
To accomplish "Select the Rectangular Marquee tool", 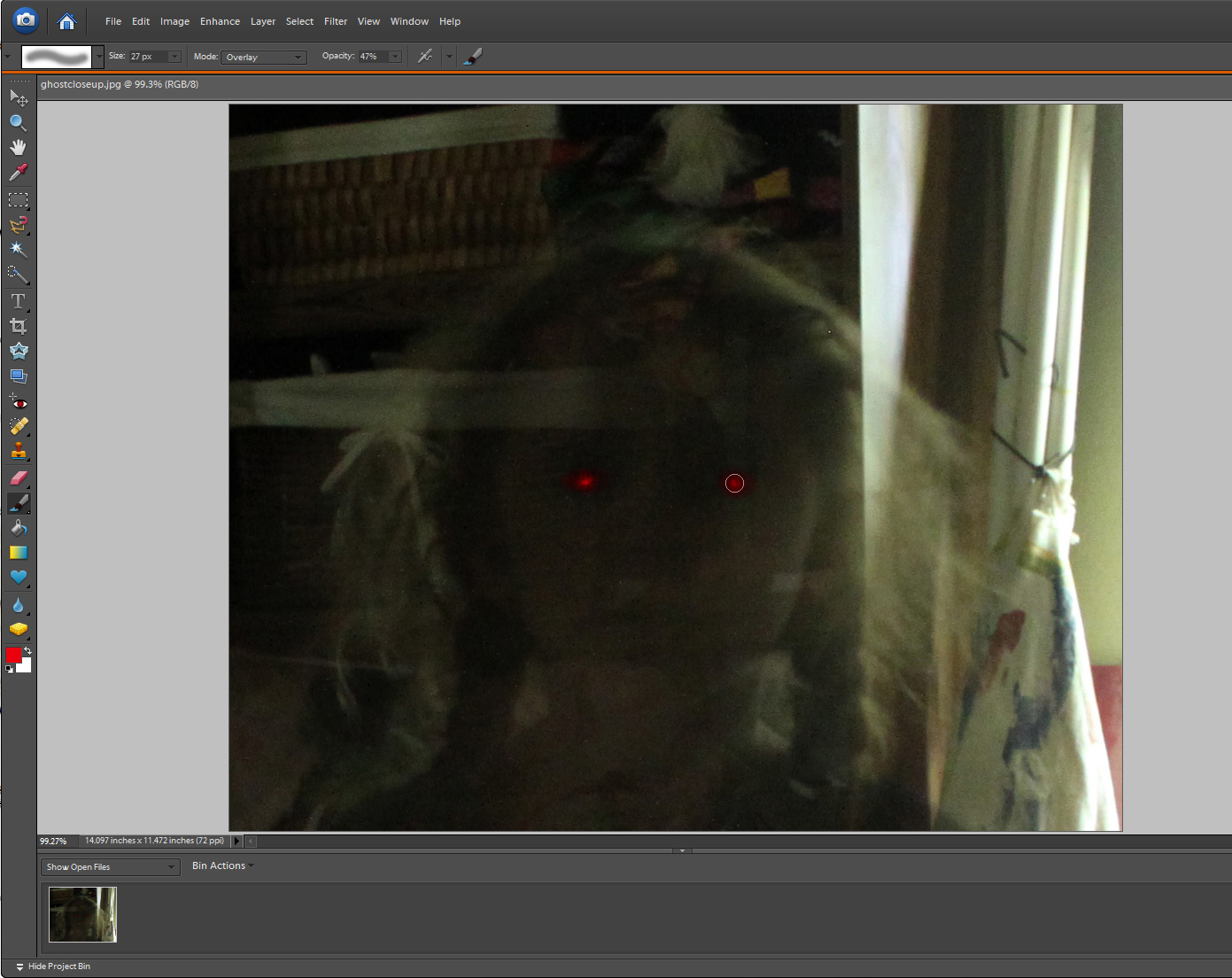I will 19,199.
